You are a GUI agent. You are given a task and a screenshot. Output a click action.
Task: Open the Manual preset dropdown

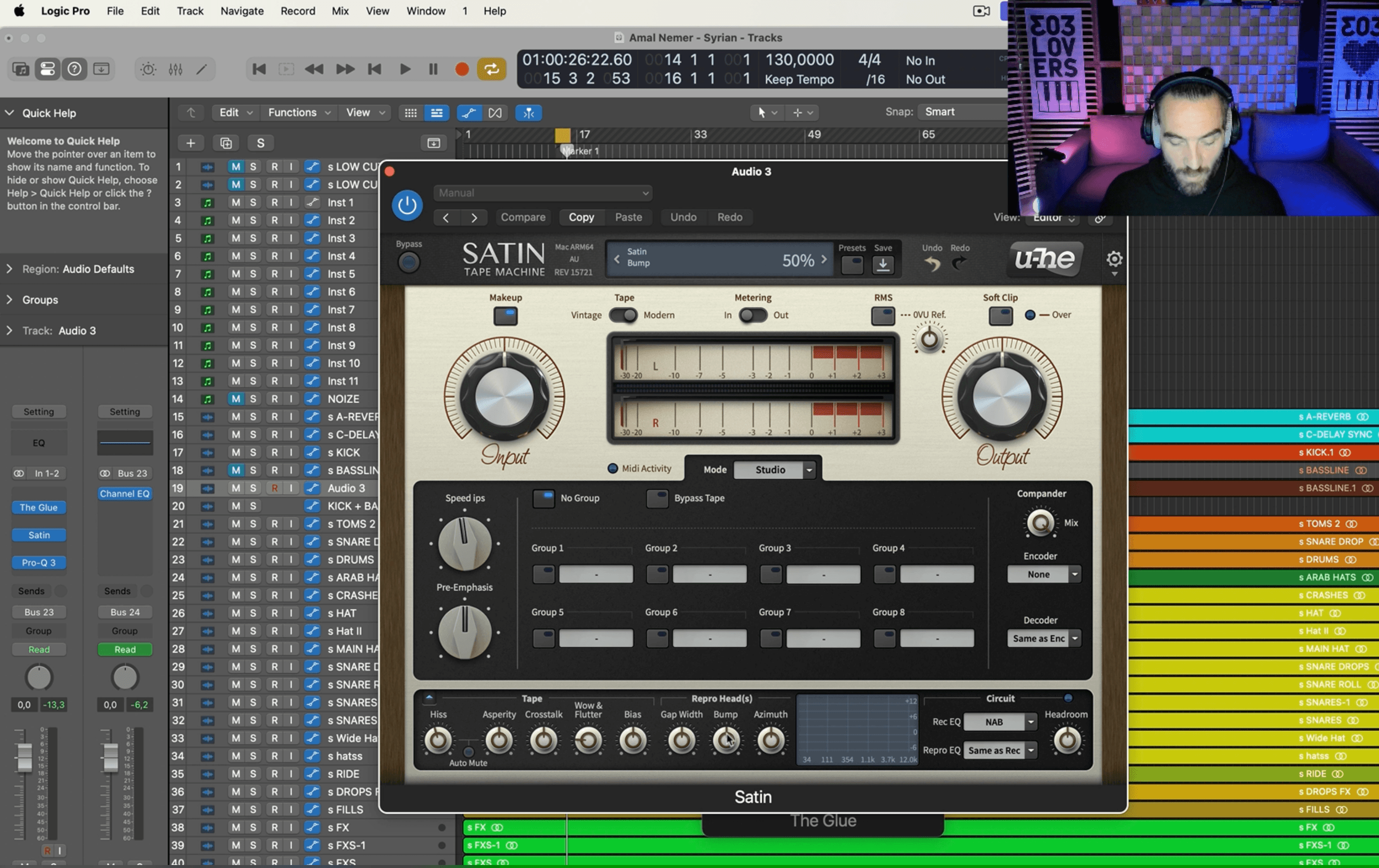point(542,193)
